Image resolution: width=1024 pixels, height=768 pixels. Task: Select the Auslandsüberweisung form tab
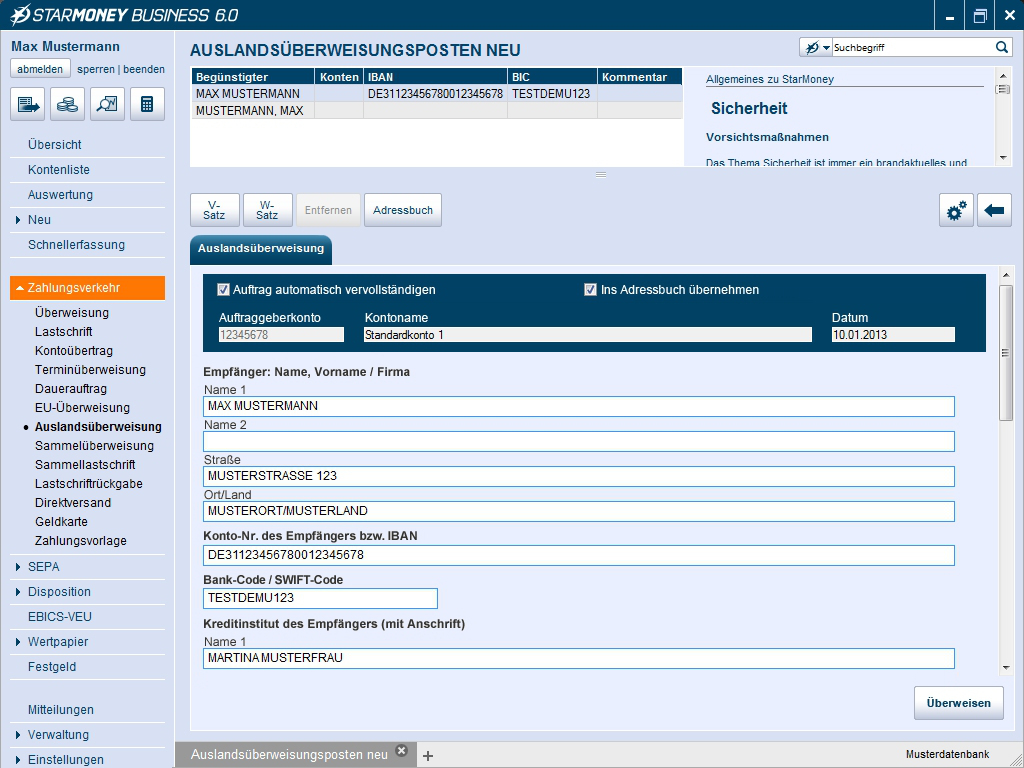pyautogui.click(x=261, y=249)
